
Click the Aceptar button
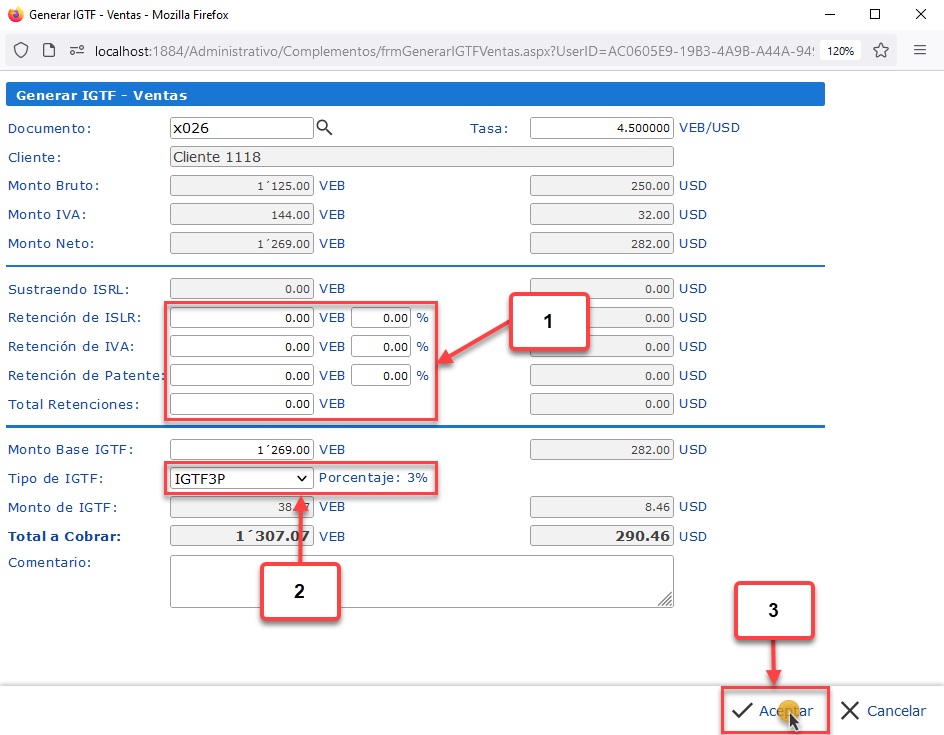pyautogui.click(x=774, y=710)
